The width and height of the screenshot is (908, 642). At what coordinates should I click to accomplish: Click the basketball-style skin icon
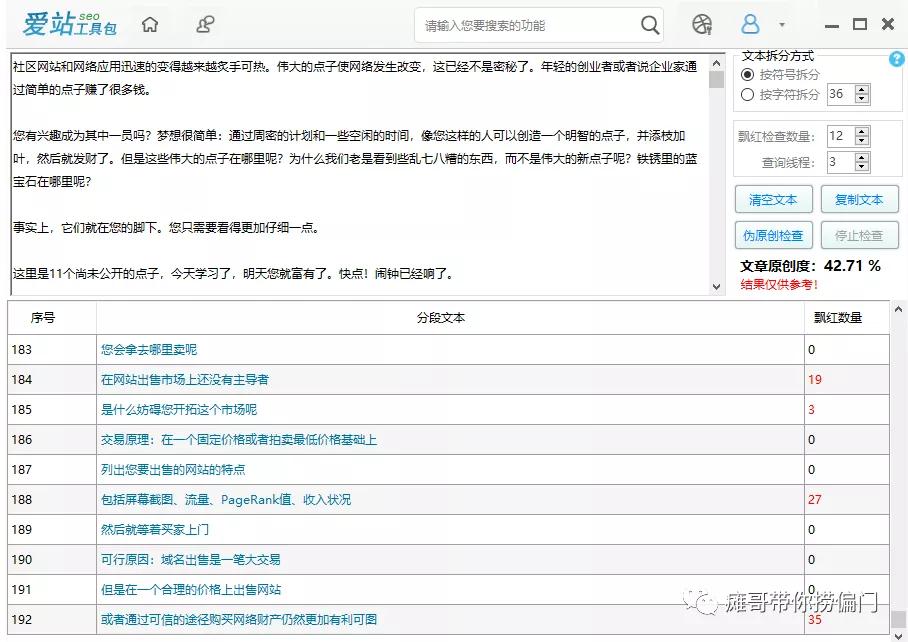(x=702, y=24)
